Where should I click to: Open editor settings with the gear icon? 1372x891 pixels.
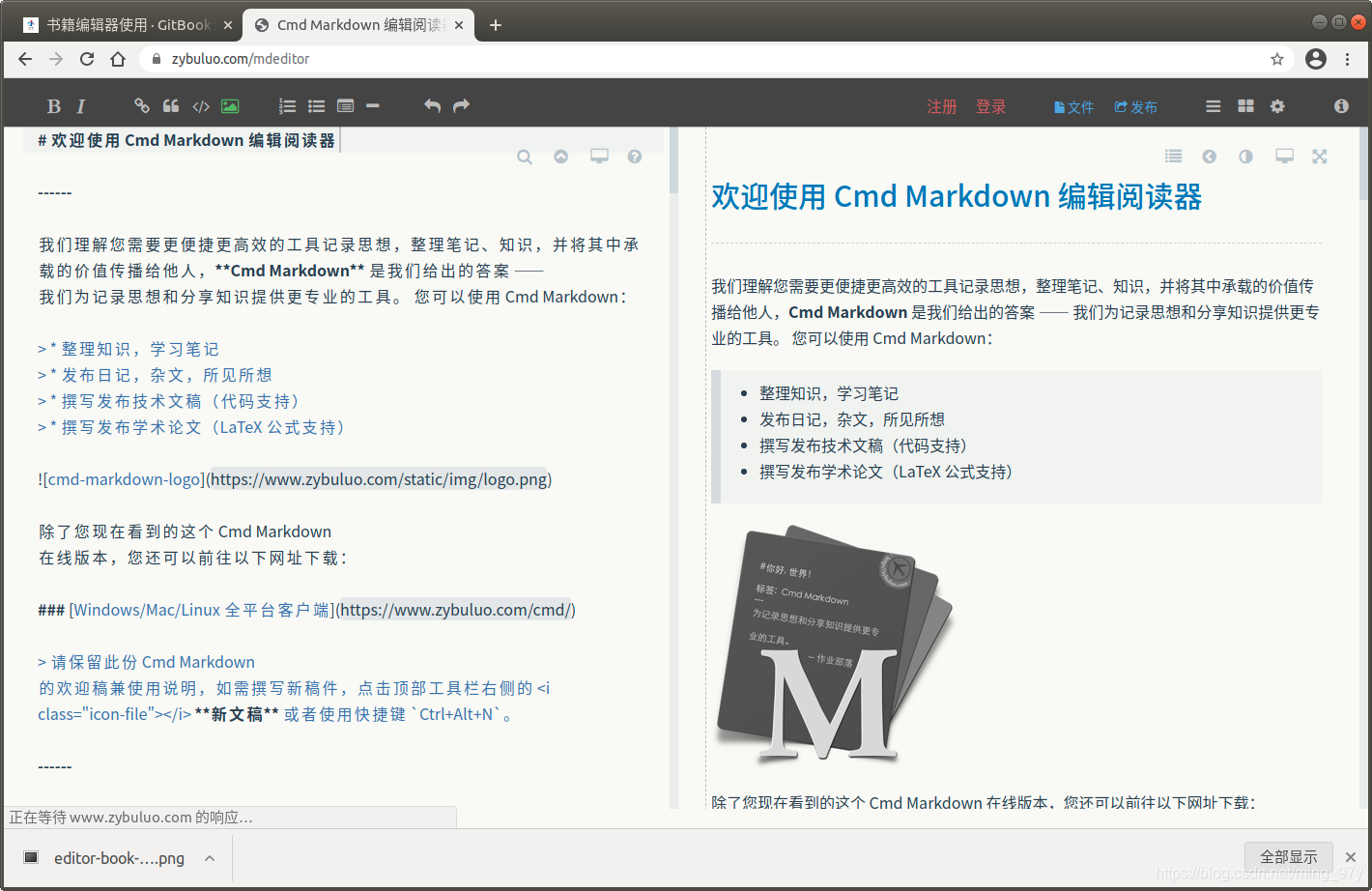pyautogui.click(x=1277, y=106)
